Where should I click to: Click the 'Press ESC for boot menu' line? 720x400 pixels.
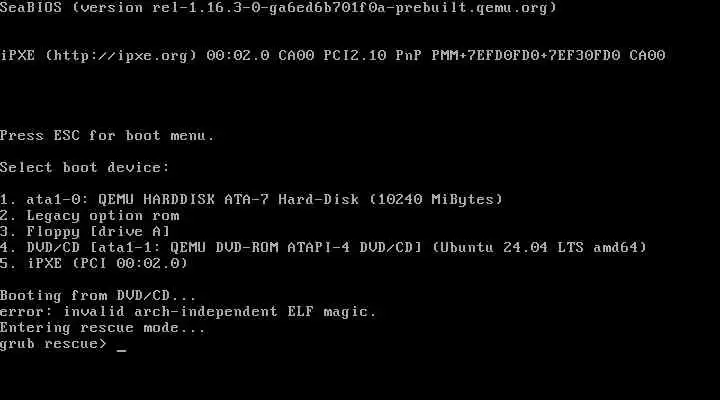[x=107, y=136]
